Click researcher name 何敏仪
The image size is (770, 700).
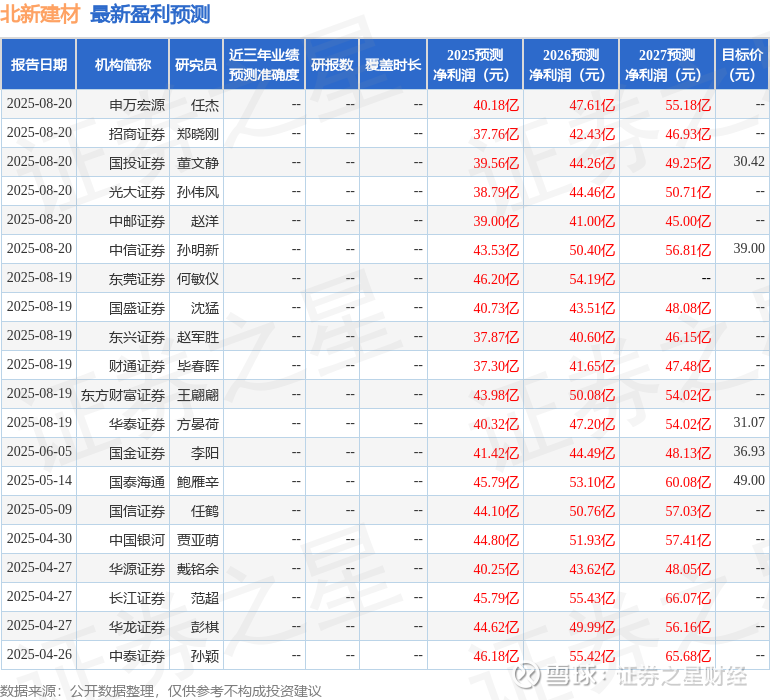coord(198,279)
